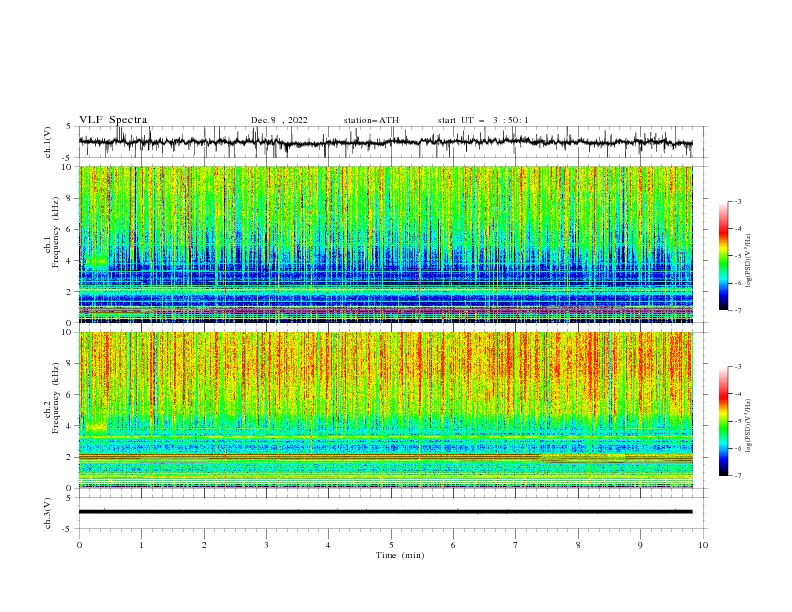The image size is (792, 612).
Task: Click the "ch.1(V)" waveform axis label
Action: [48, 142]
